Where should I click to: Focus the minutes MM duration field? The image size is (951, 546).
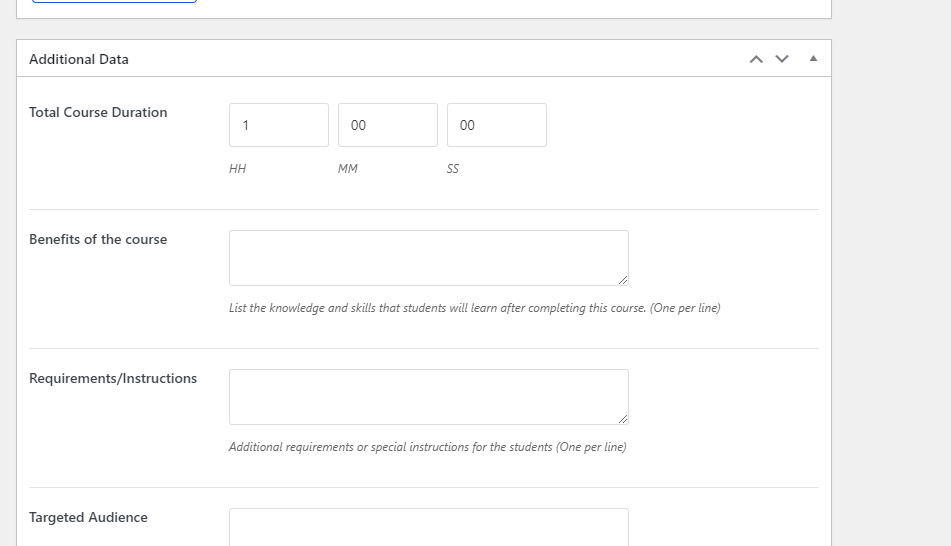pyautogui.click(x=387, y=125)
